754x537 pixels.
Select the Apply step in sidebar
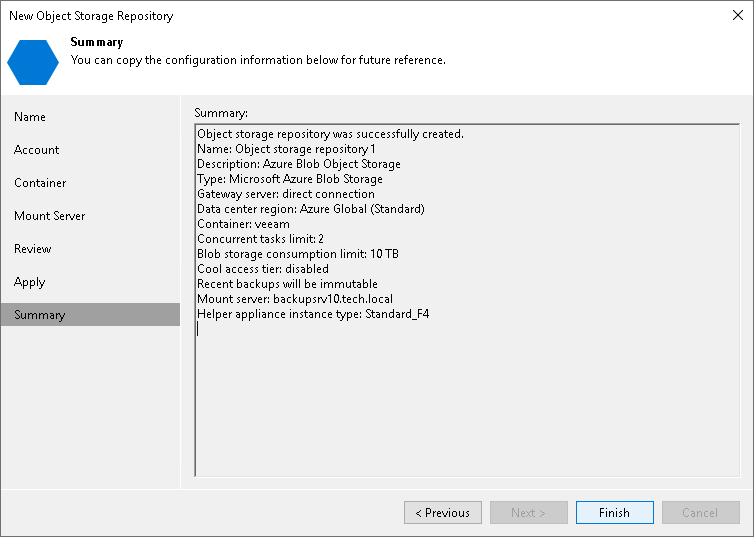(x=30, y=282)
